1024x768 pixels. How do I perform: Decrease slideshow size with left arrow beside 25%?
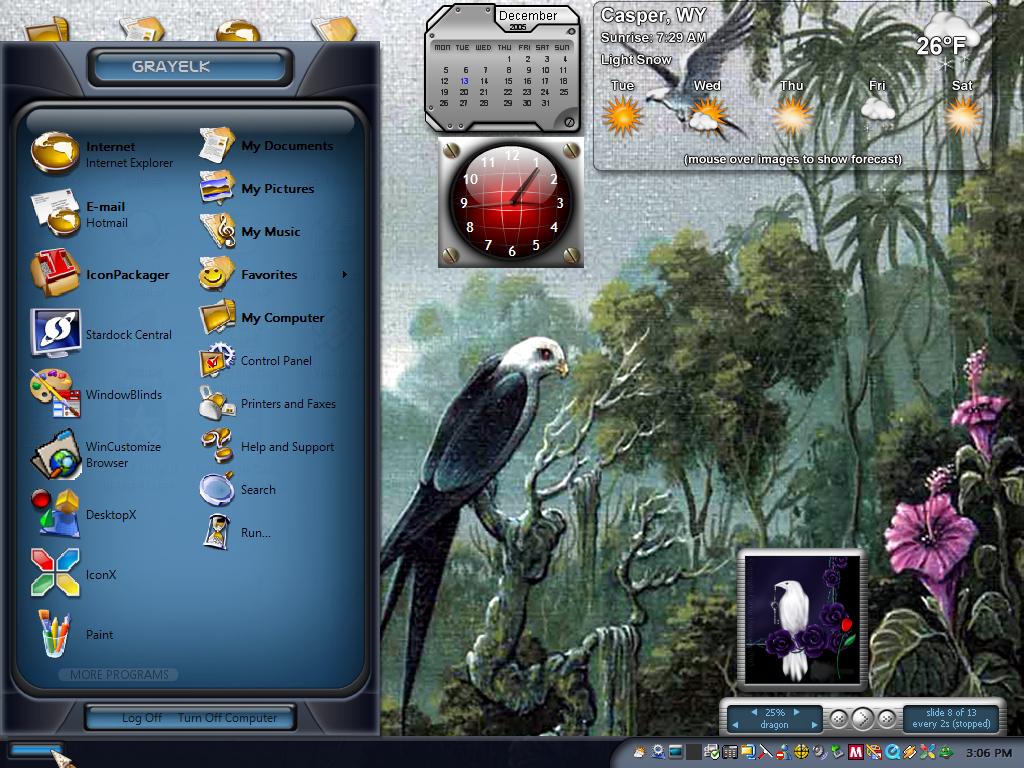[754, 712]
